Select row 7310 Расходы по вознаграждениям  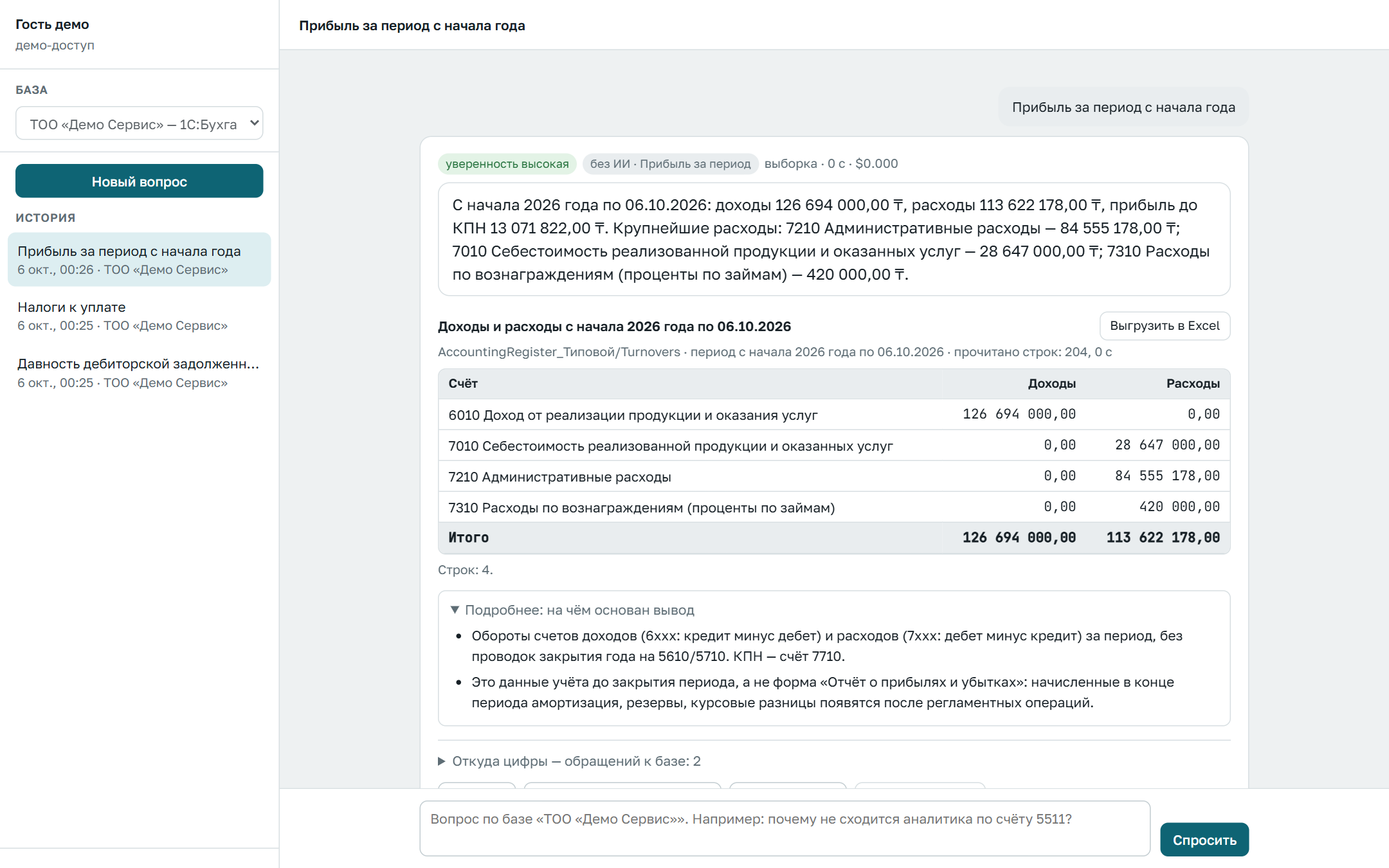pyautogui.click(x=834, y=507)
